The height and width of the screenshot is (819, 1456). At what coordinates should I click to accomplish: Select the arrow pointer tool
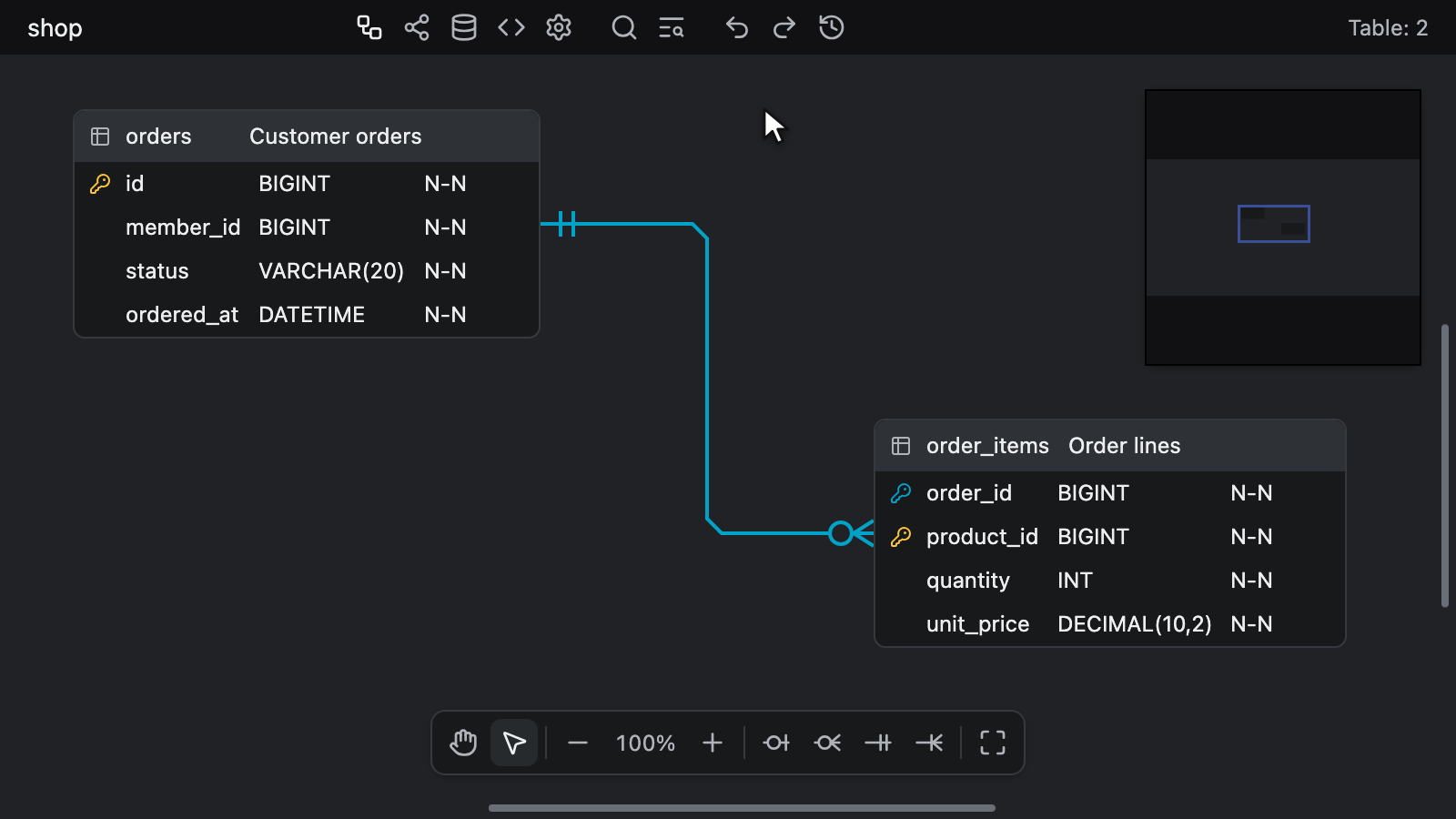click(x=514, y=743)
